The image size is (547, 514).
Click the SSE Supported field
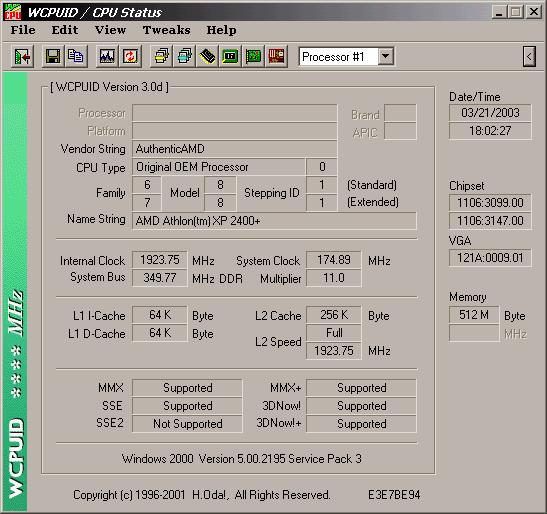(187, 406)
